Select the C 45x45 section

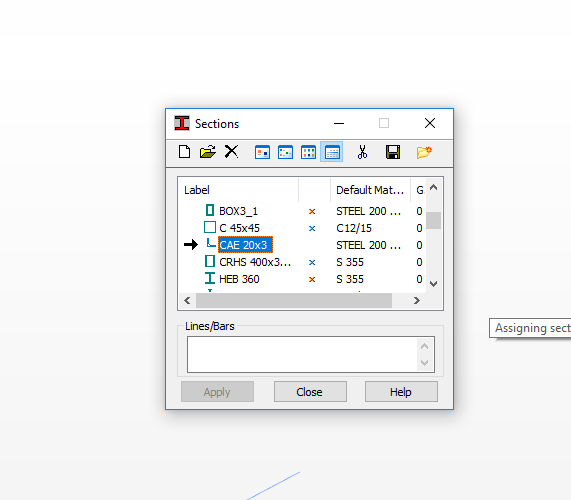239,228
